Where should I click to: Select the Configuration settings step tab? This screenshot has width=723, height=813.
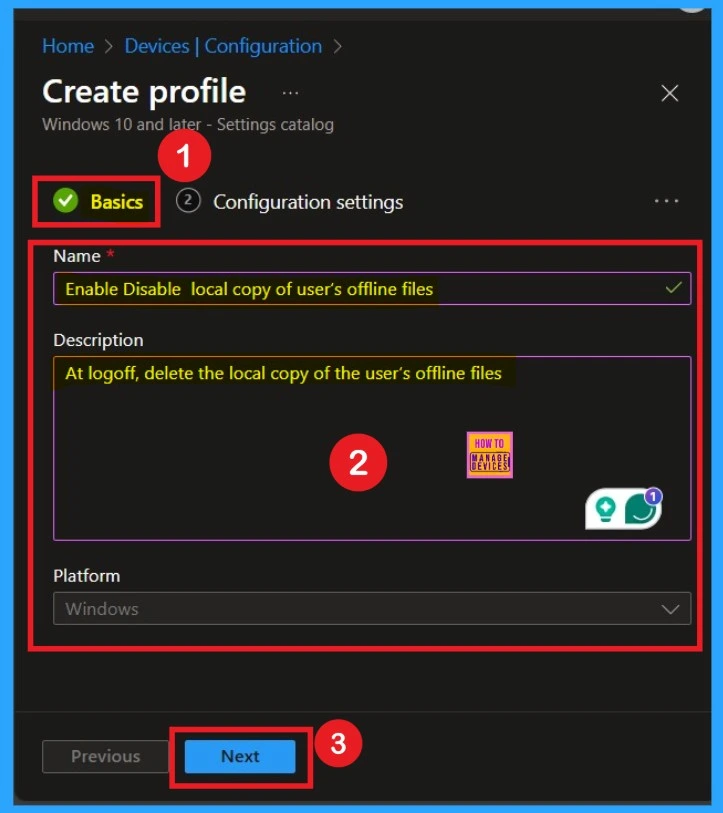[289, 202]
